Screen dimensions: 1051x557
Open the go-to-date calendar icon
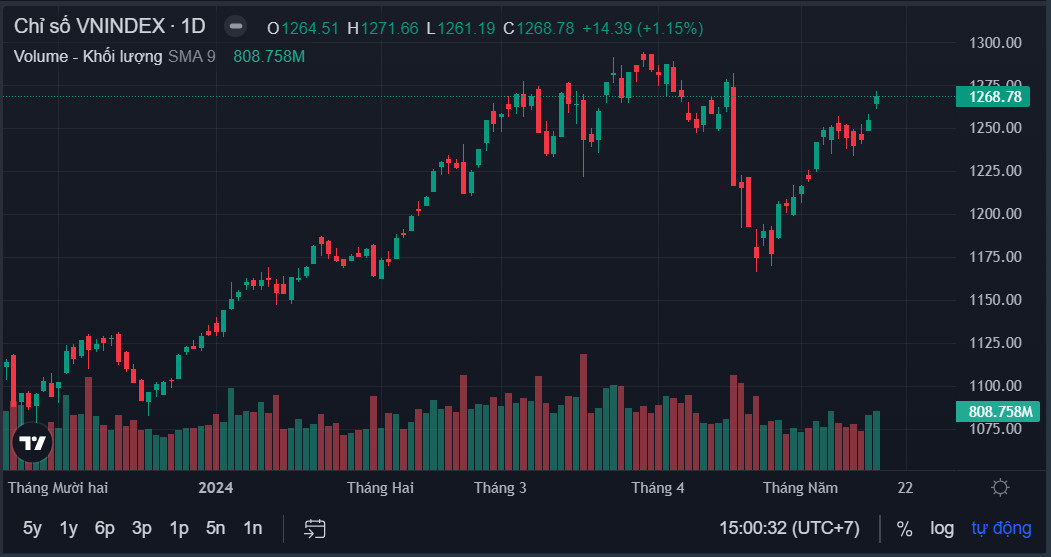pyautogui.click(x=314, y=528)
